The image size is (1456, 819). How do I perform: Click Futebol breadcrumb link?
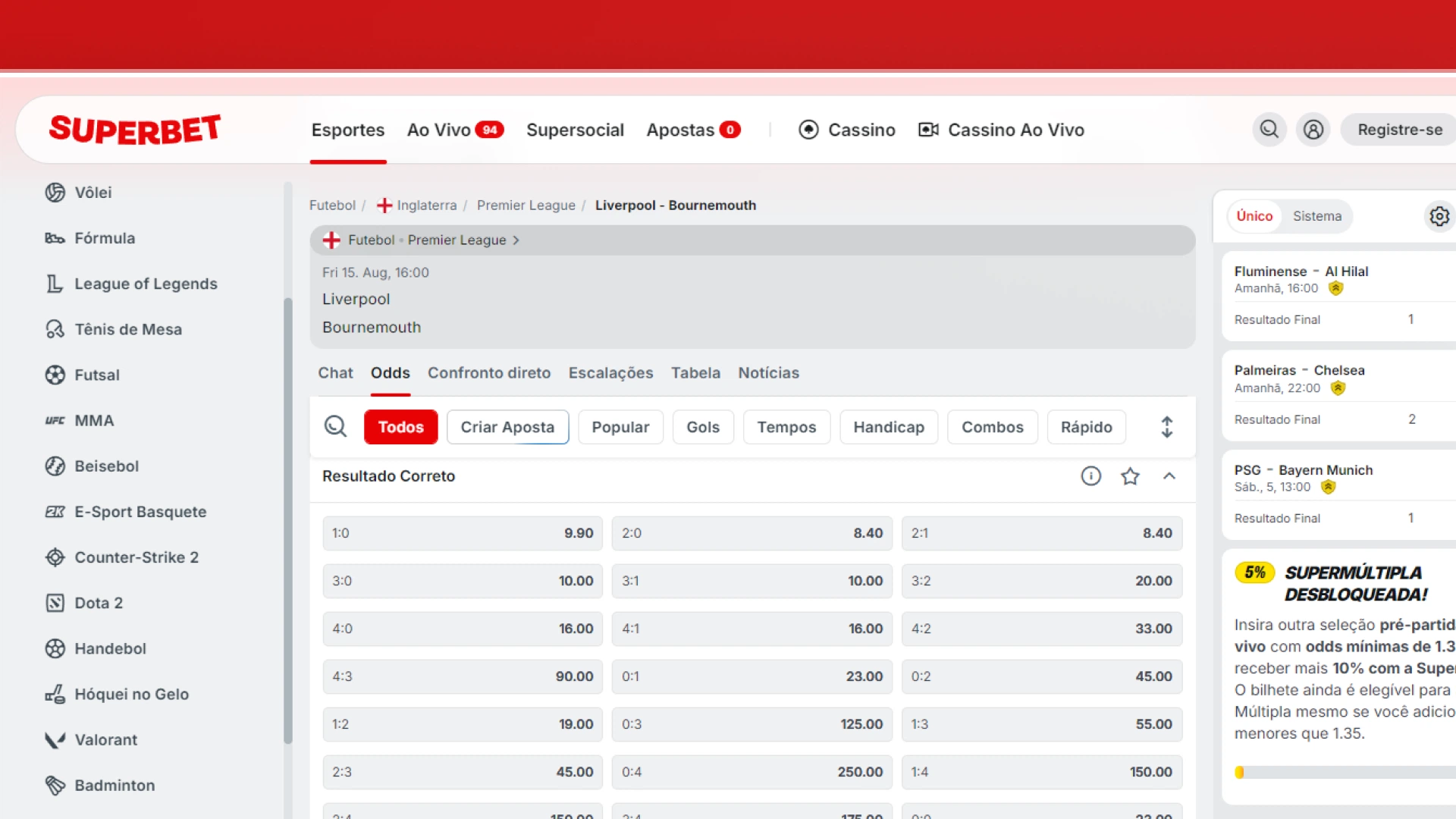[x=332, y=206]
